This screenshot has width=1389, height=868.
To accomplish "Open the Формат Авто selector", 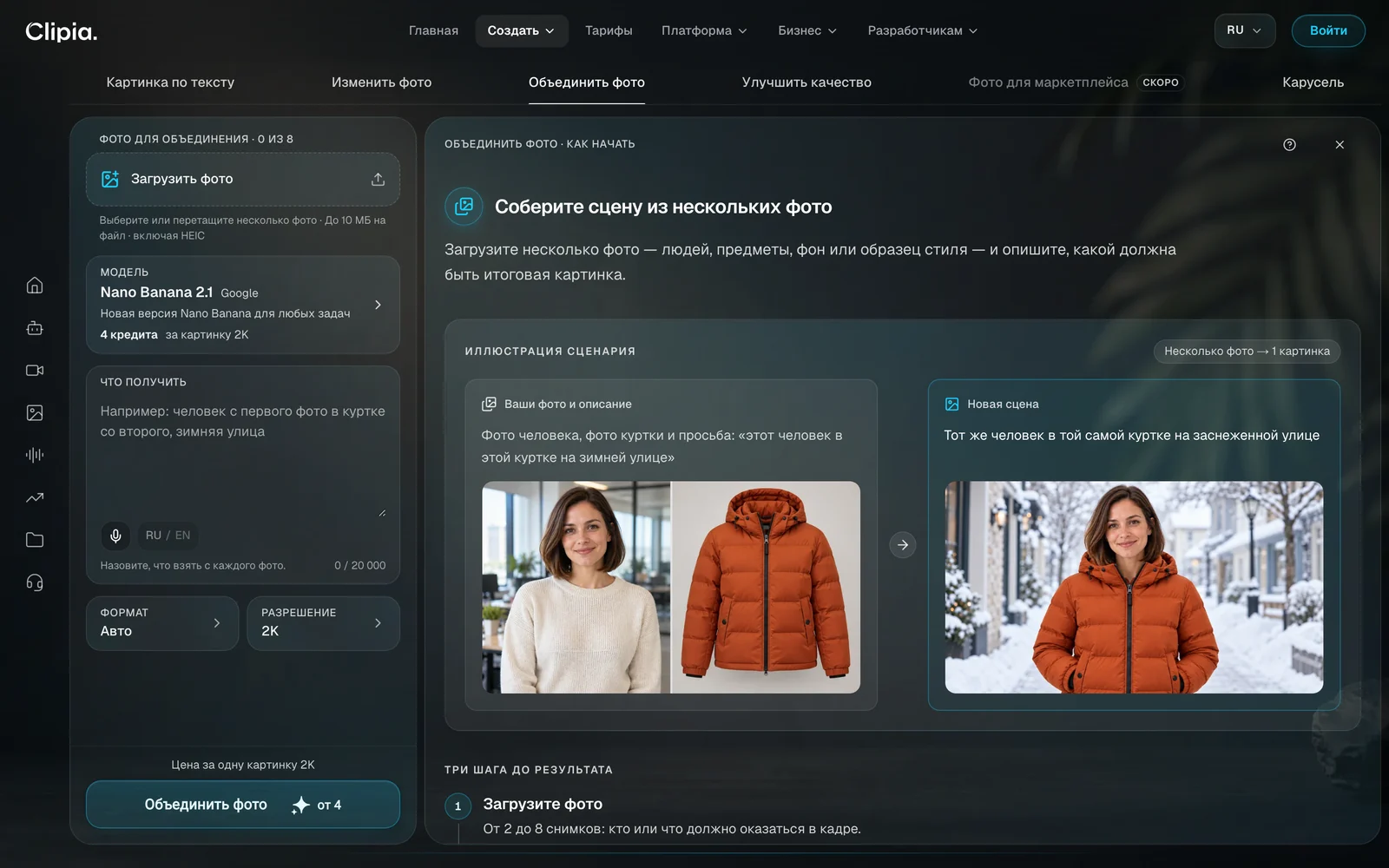I will click(162, 623).
